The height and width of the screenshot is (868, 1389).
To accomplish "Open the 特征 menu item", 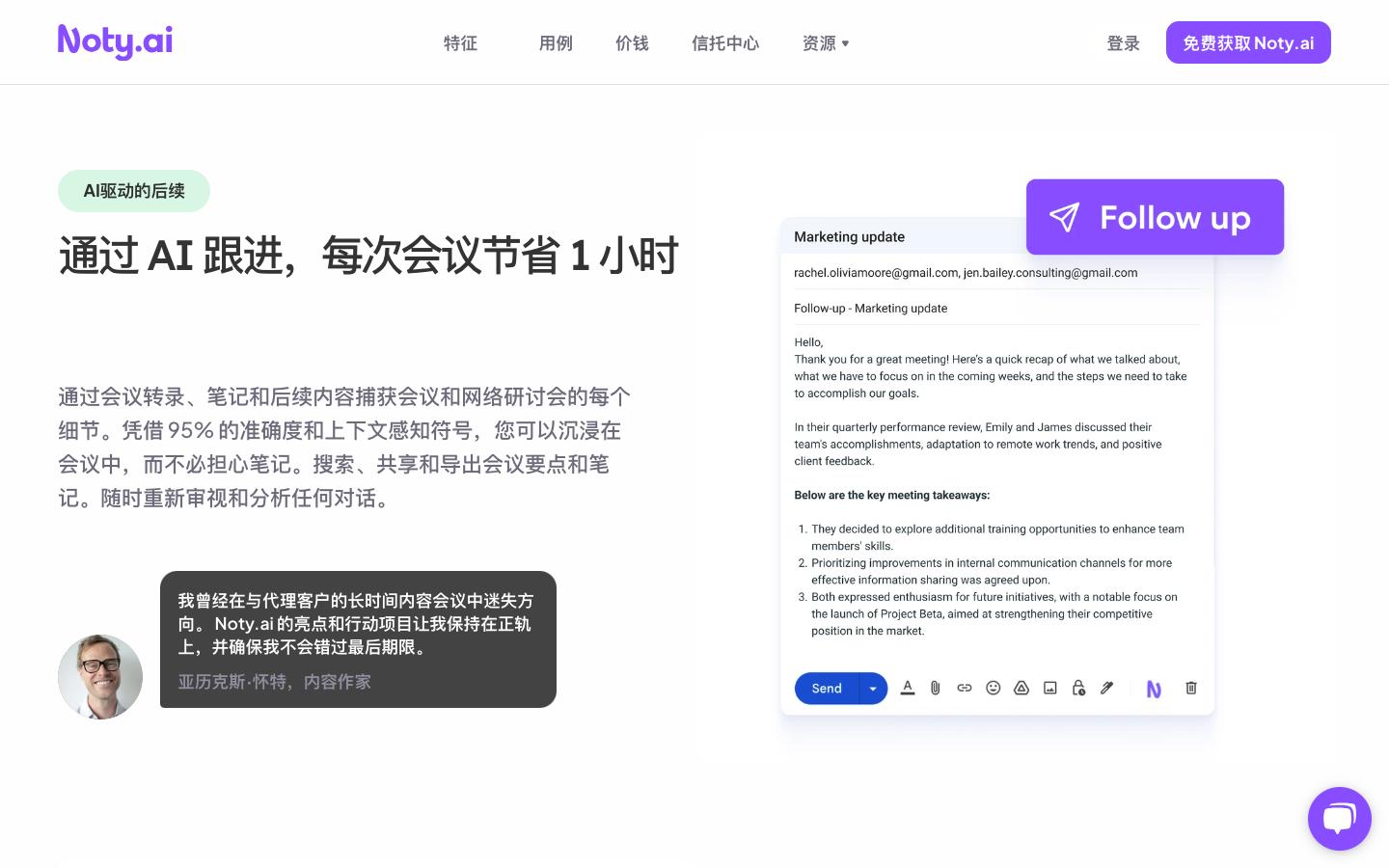I will pos(460,43).
